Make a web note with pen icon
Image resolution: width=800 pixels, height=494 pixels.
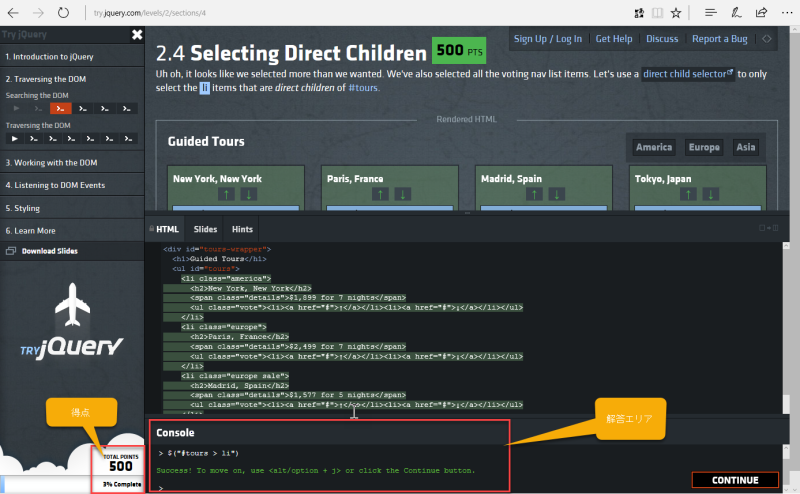click(736, 13)
